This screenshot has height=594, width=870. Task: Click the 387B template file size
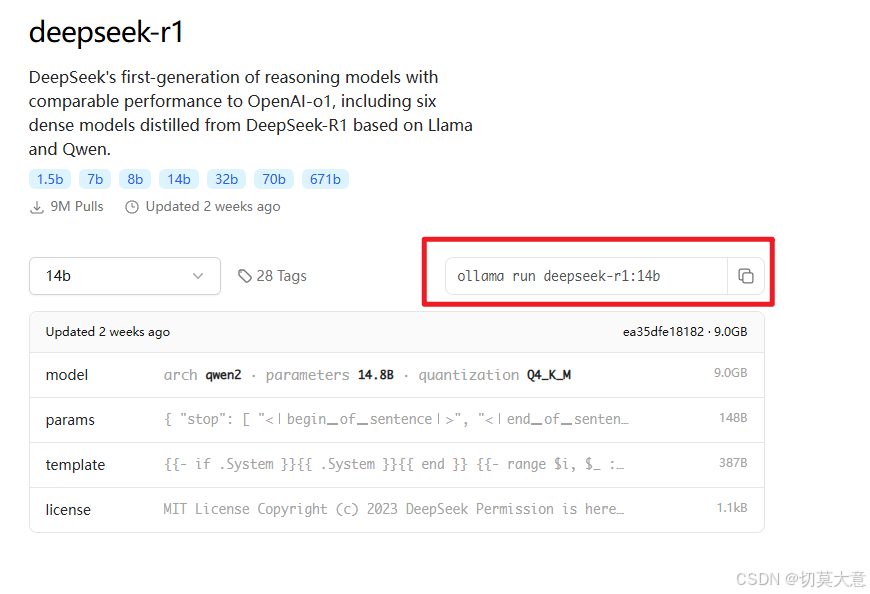733,463
